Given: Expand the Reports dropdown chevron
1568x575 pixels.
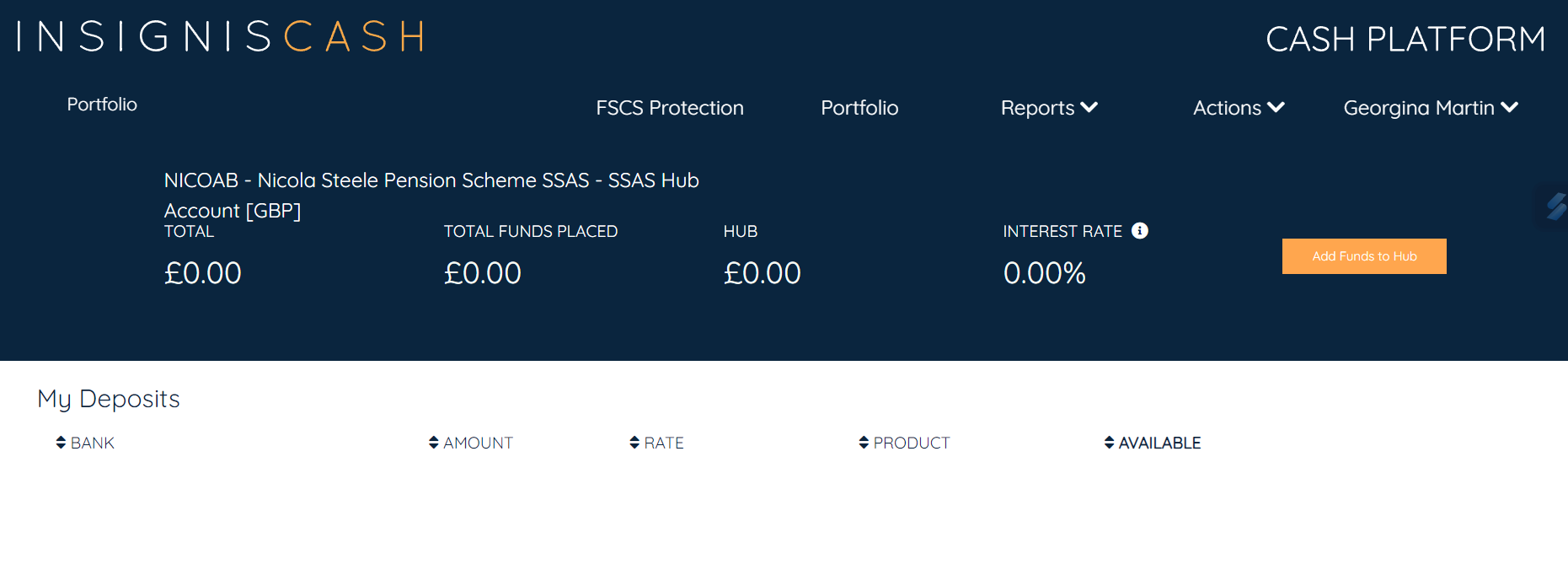Looking at the screenshot, I should pyautogui.click(x=1089, y=107).
